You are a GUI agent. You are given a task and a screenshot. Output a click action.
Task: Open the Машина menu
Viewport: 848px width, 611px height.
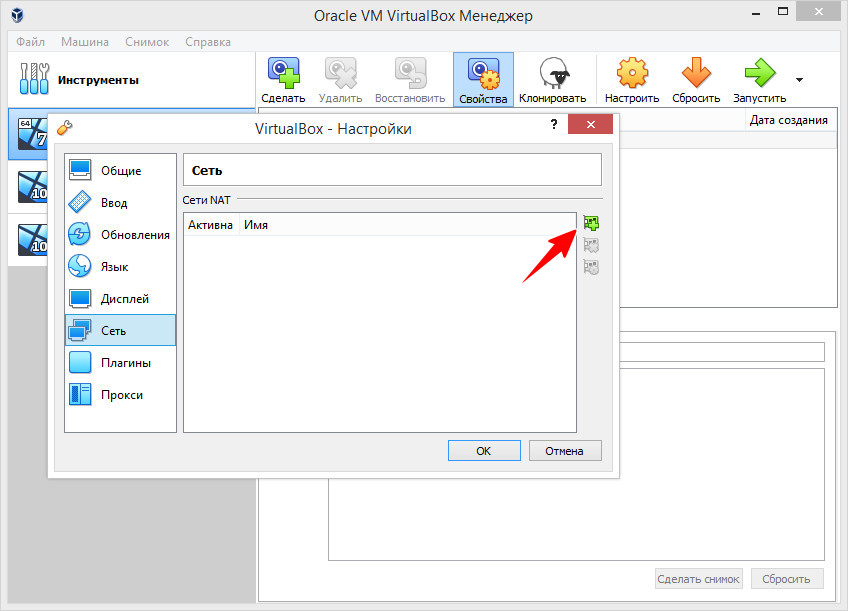pyautogui.click(x=84, y=42)
